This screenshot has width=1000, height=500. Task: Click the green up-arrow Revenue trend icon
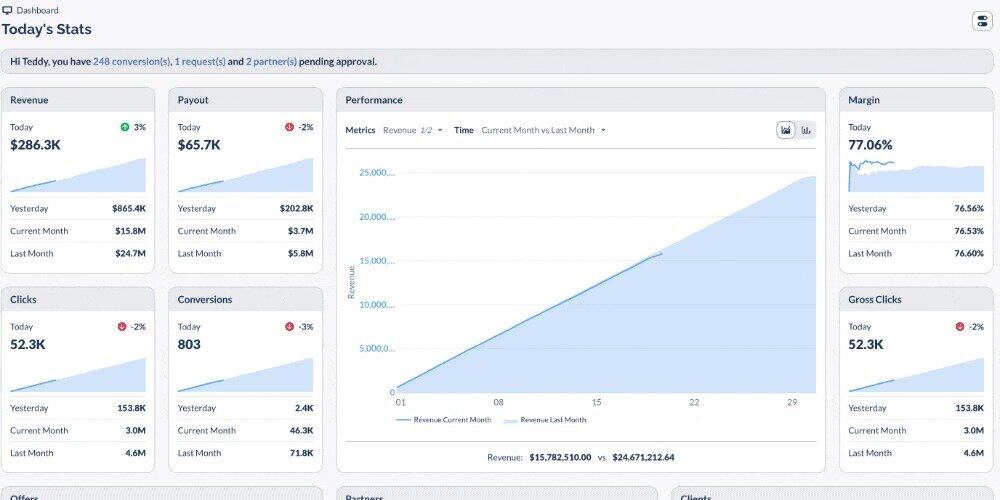(x=125, y=127)
